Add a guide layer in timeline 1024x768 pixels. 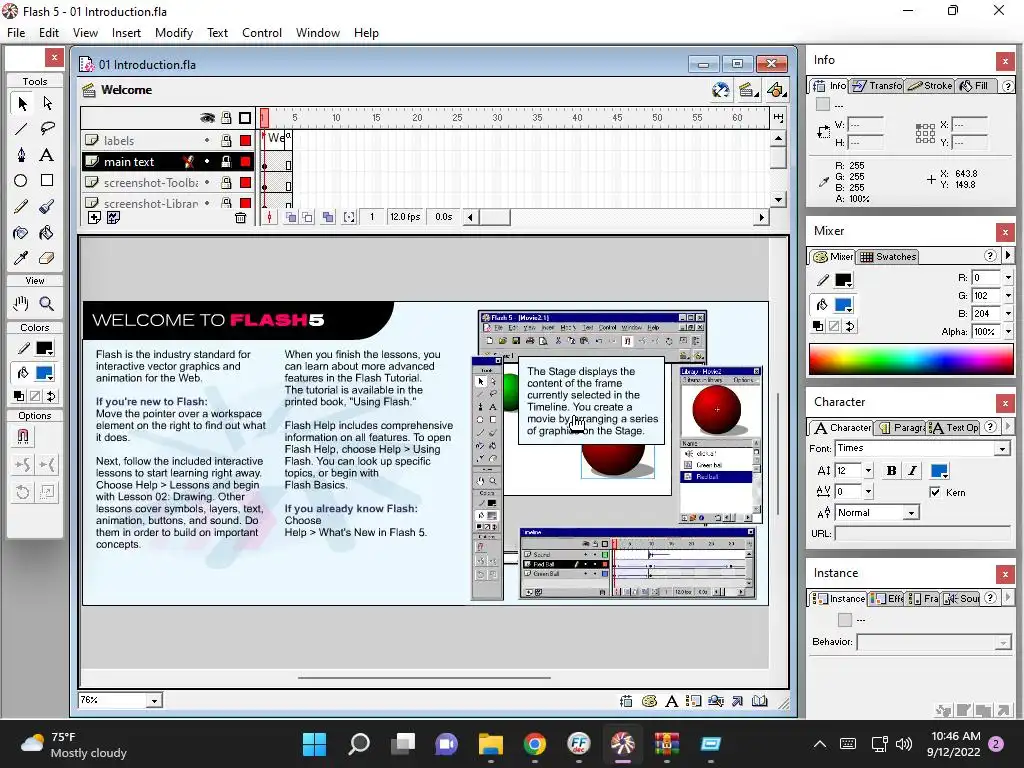coord(114,218)
